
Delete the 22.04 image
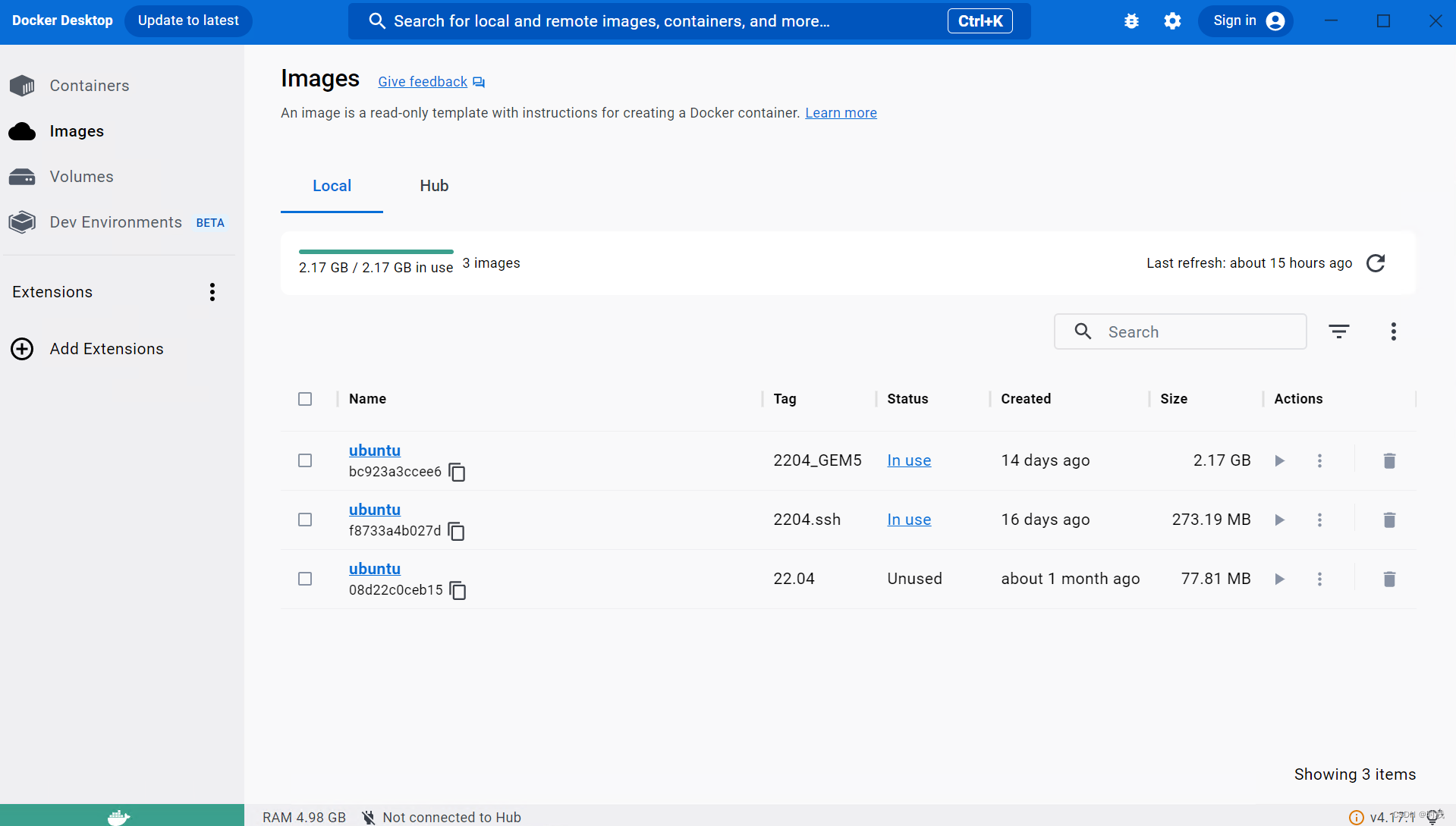click(x=1389, y=579)
